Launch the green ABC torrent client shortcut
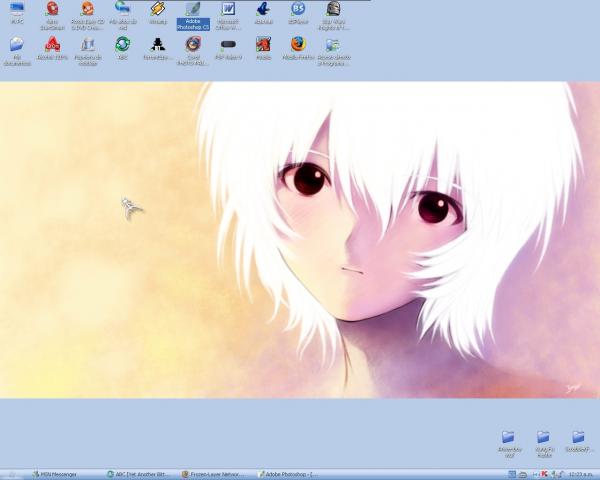 click(123, 49)
